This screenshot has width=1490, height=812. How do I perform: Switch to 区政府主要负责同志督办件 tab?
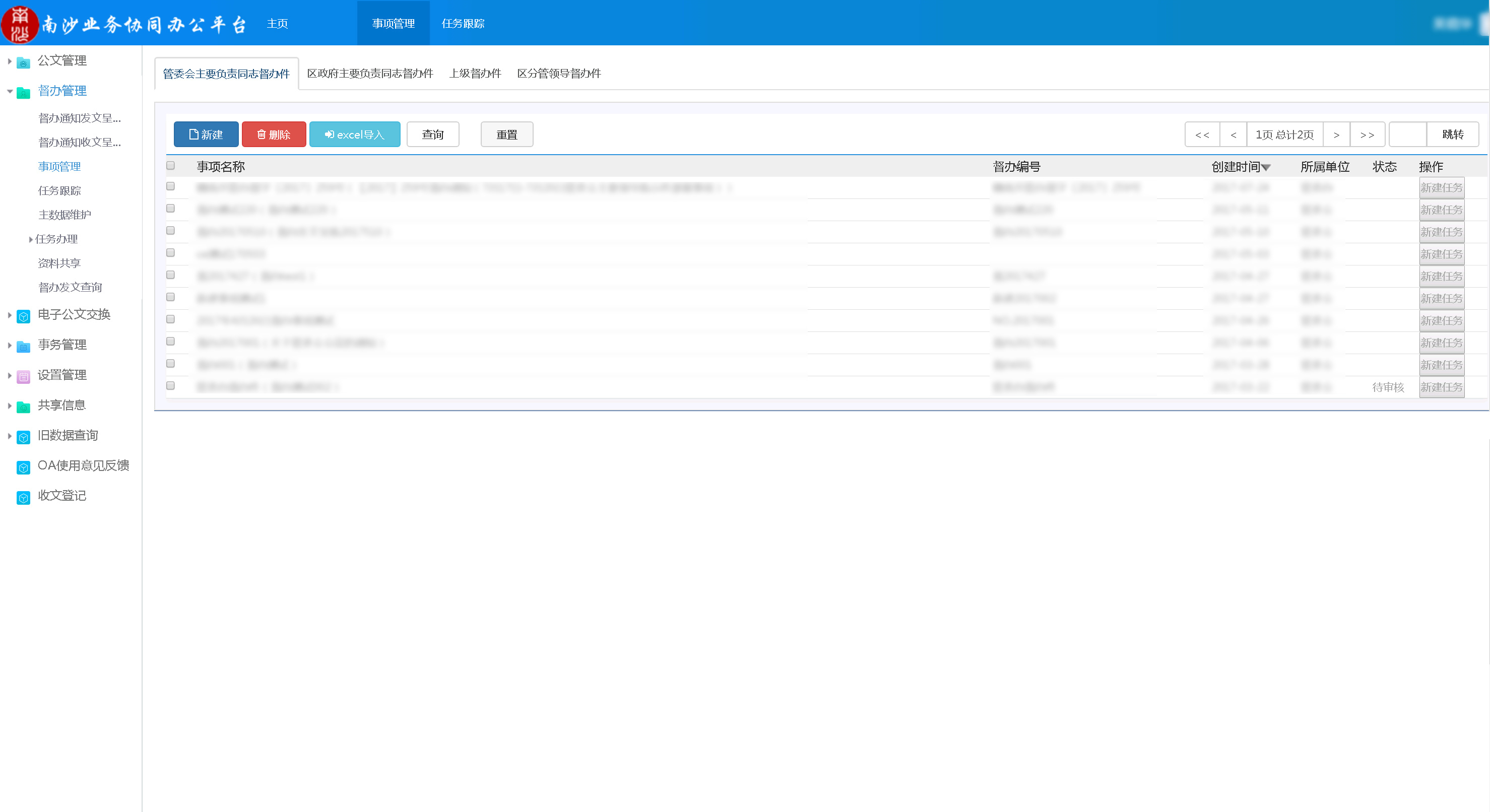click(x=370, y=74)
